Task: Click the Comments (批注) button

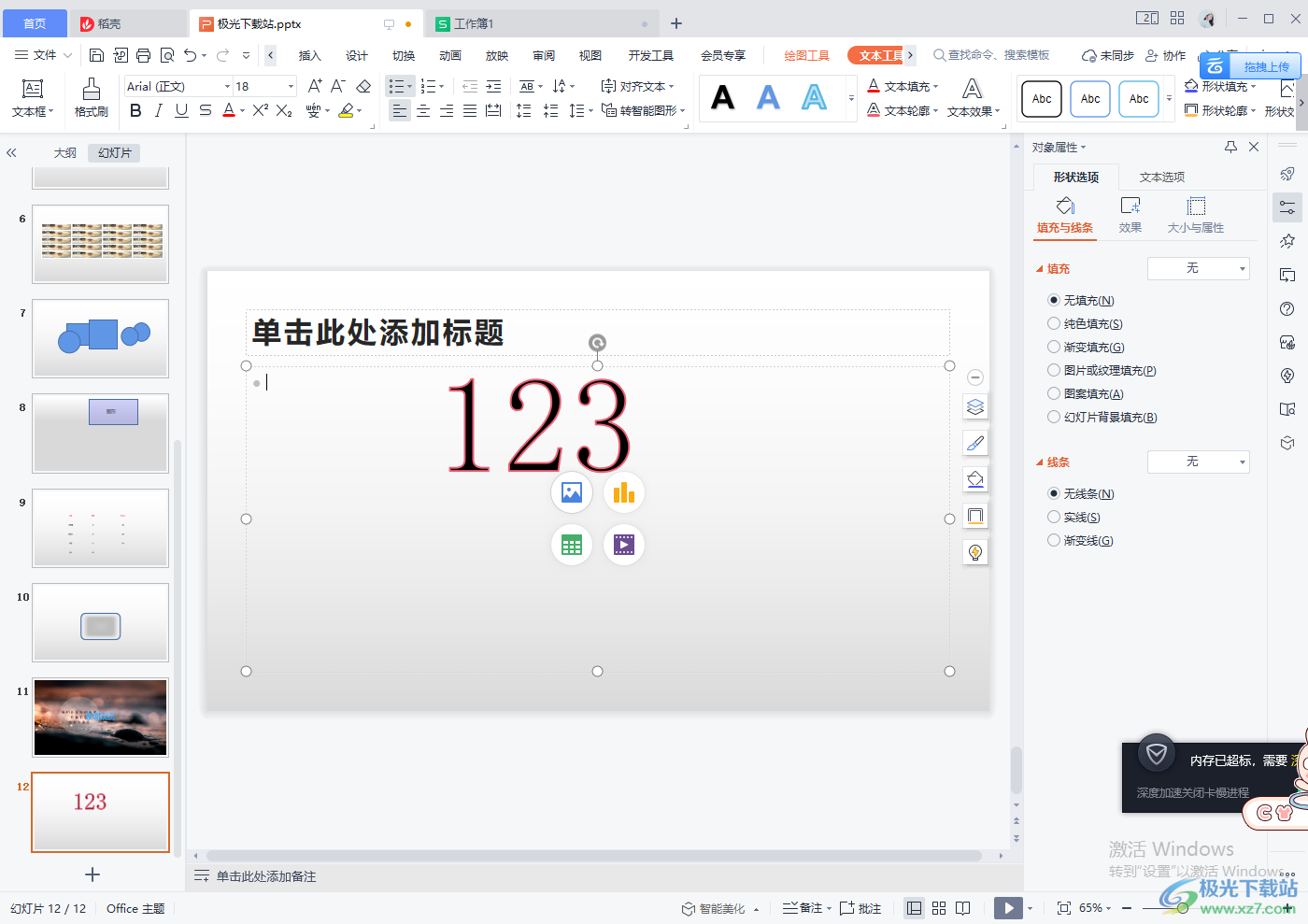Action: pos(860,908)
